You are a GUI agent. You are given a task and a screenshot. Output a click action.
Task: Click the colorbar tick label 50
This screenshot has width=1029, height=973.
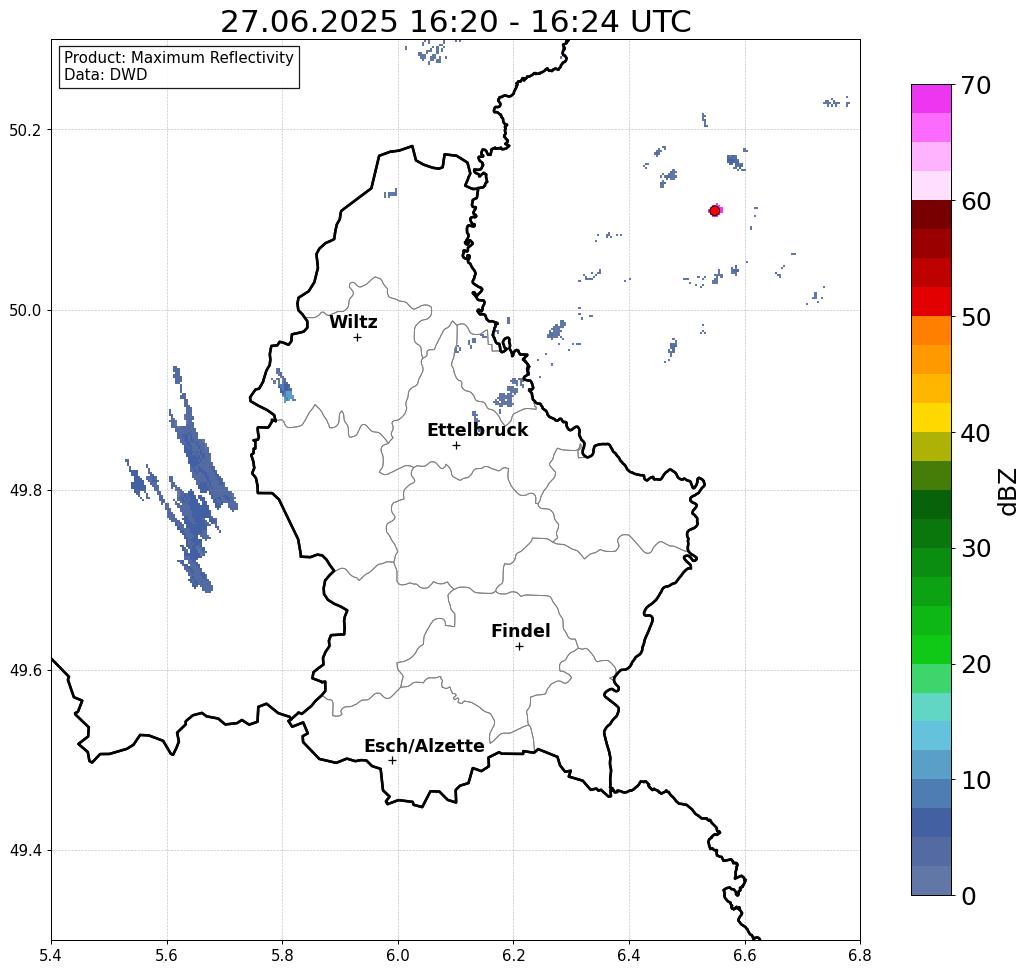click(x=976, y=317)
